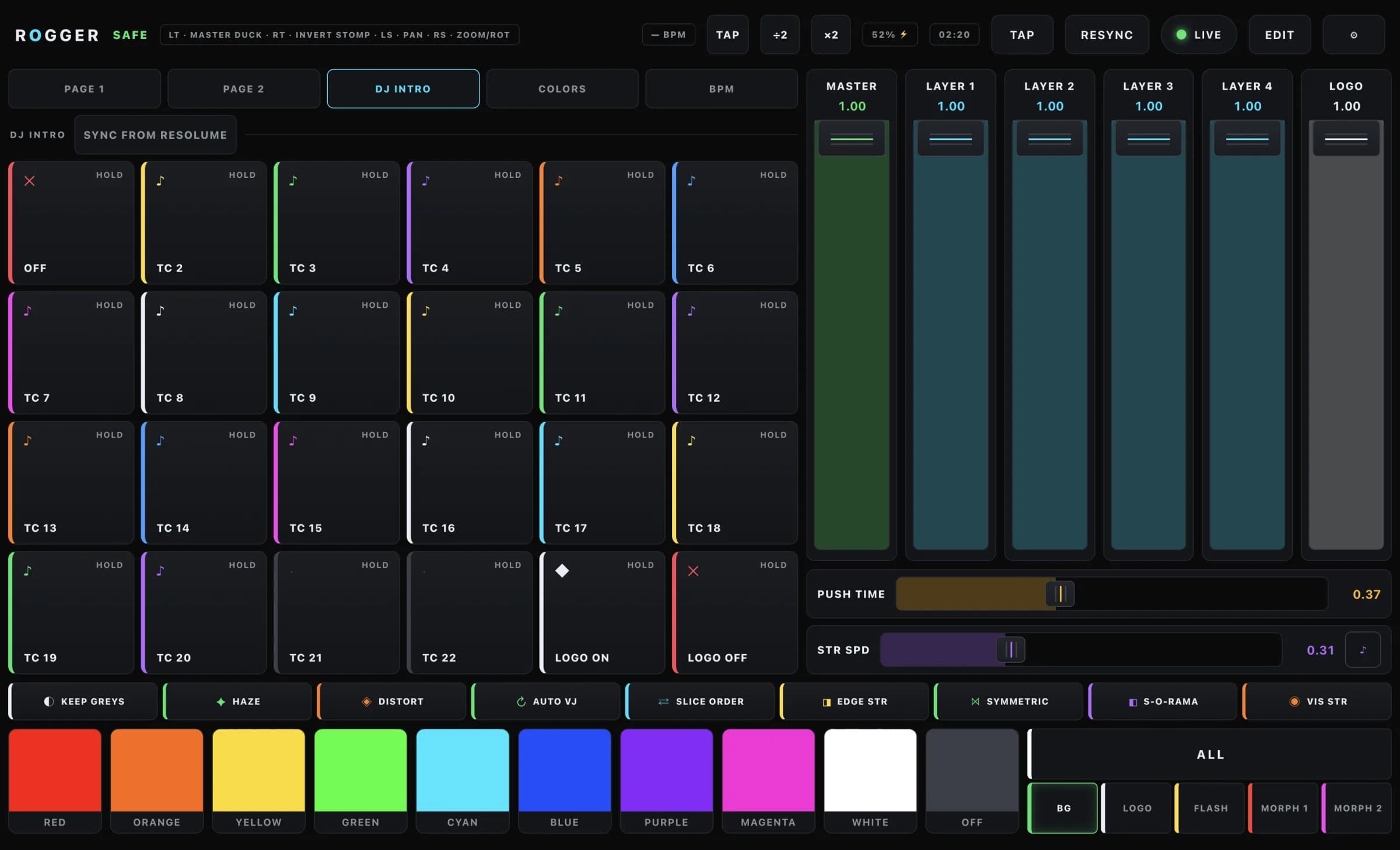The height and width of the screenshot is (850, 1400).
Task: Toggle S-O-RAMA effect
Action: coord(1163,701)
